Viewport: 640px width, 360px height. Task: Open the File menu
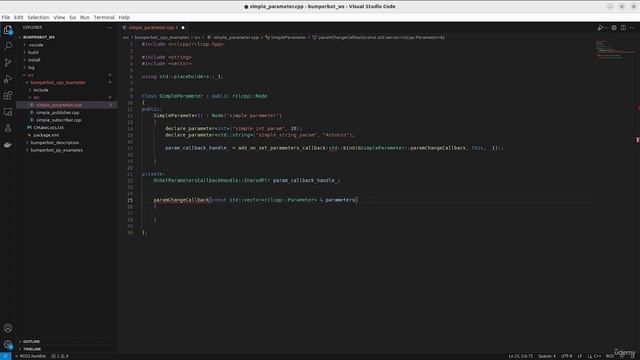pyautogui.click(x=6, y=18)
